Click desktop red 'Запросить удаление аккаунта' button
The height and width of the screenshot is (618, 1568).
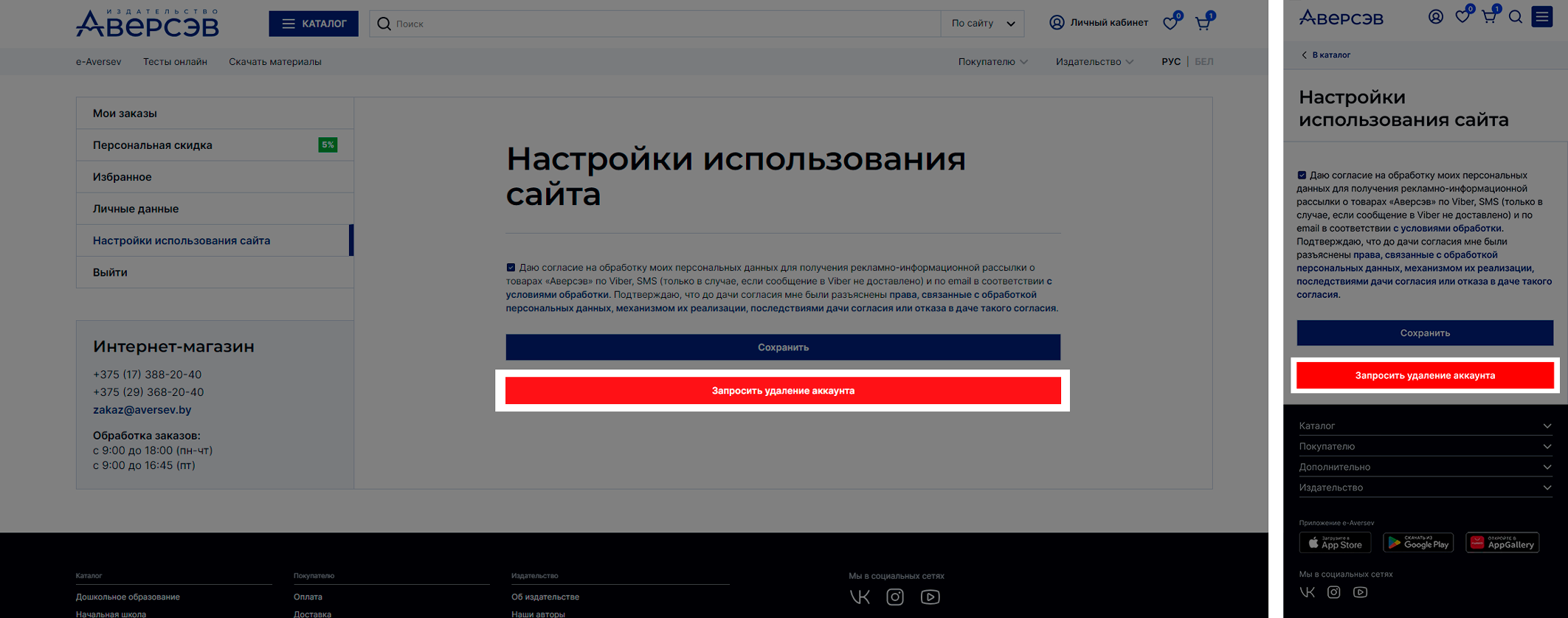tap(783, 391)
